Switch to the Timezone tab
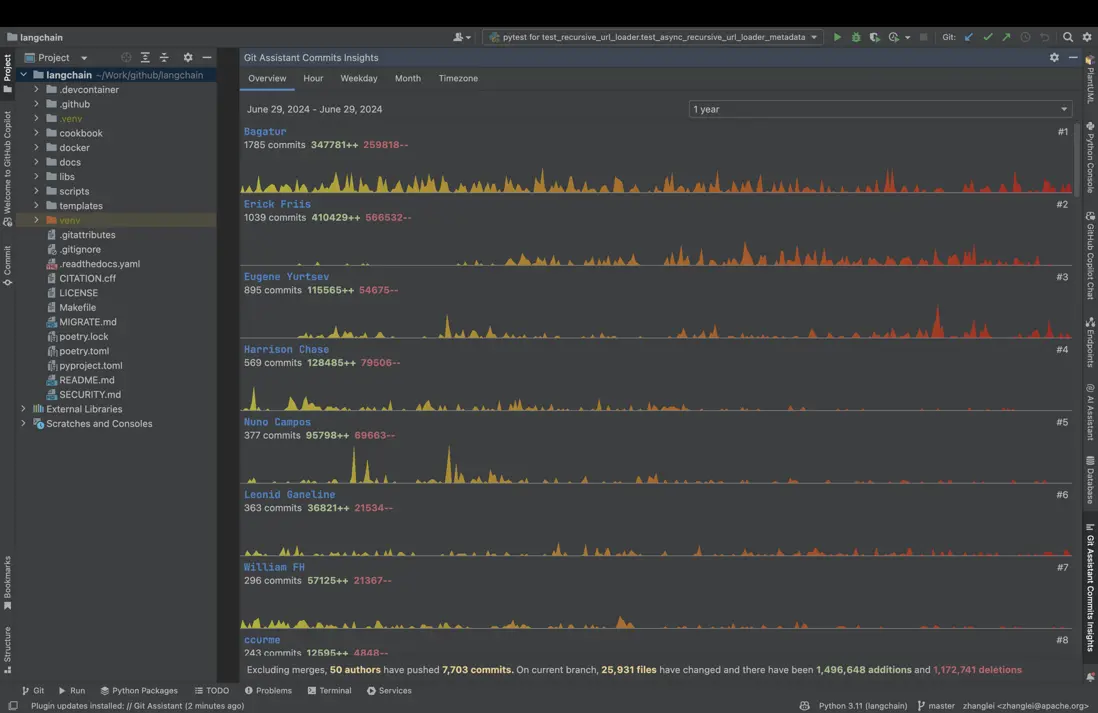This screenshot has height=713, width=1098. pos(458,78)
